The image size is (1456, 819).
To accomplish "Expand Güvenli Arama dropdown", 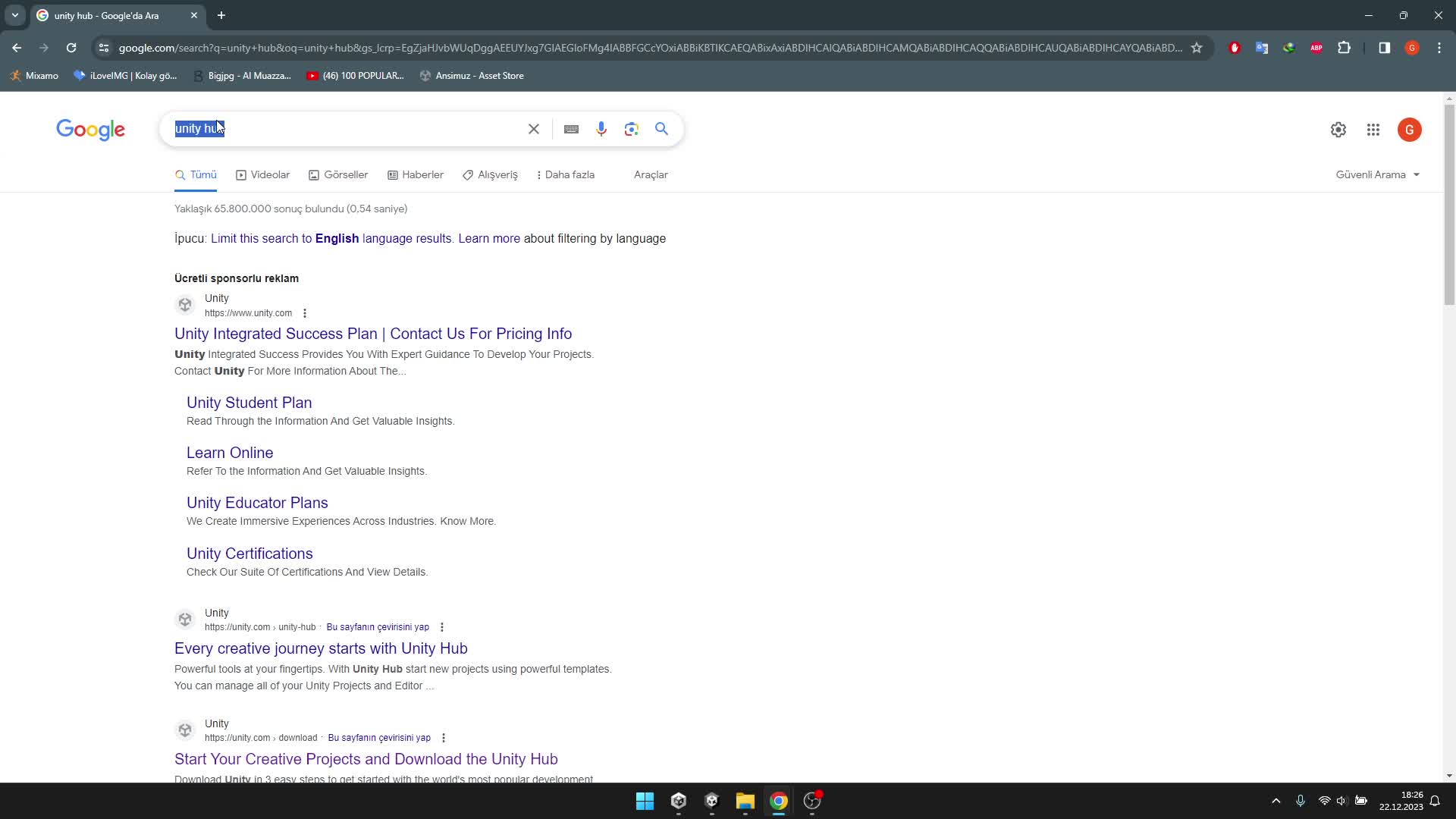I will [x=1378, y=174].
